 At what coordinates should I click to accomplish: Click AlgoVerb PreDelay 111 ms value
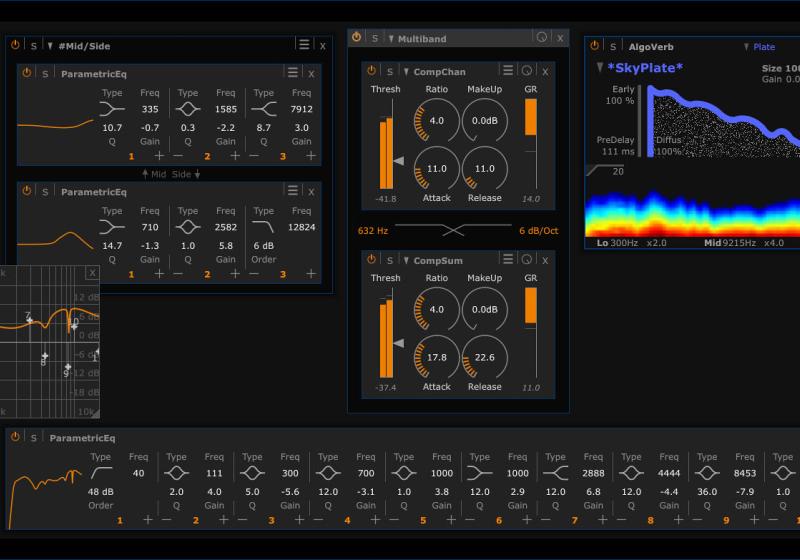click(x=617, y=151)
